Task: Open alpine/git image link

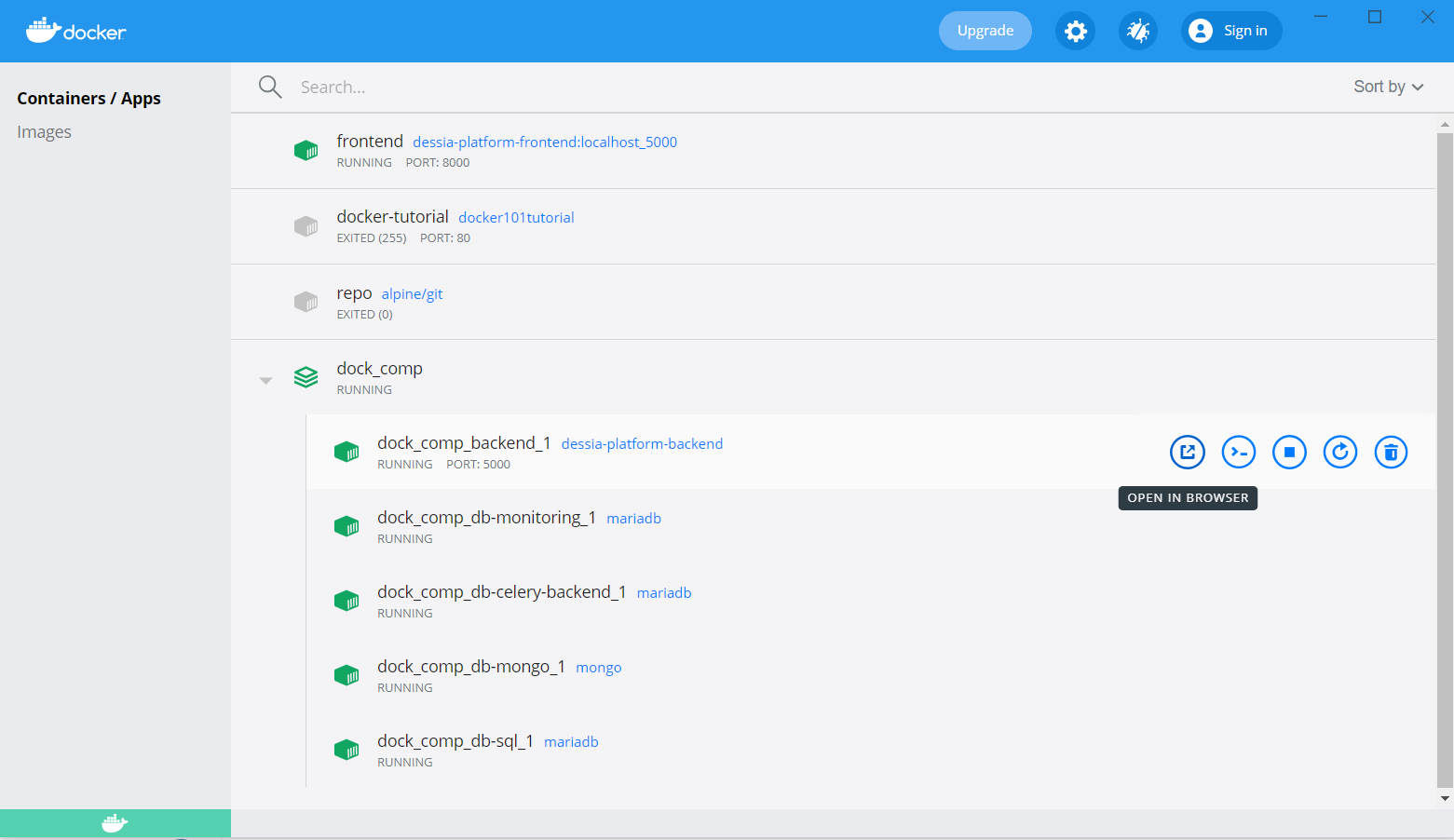Action: (x=412, y=294)
